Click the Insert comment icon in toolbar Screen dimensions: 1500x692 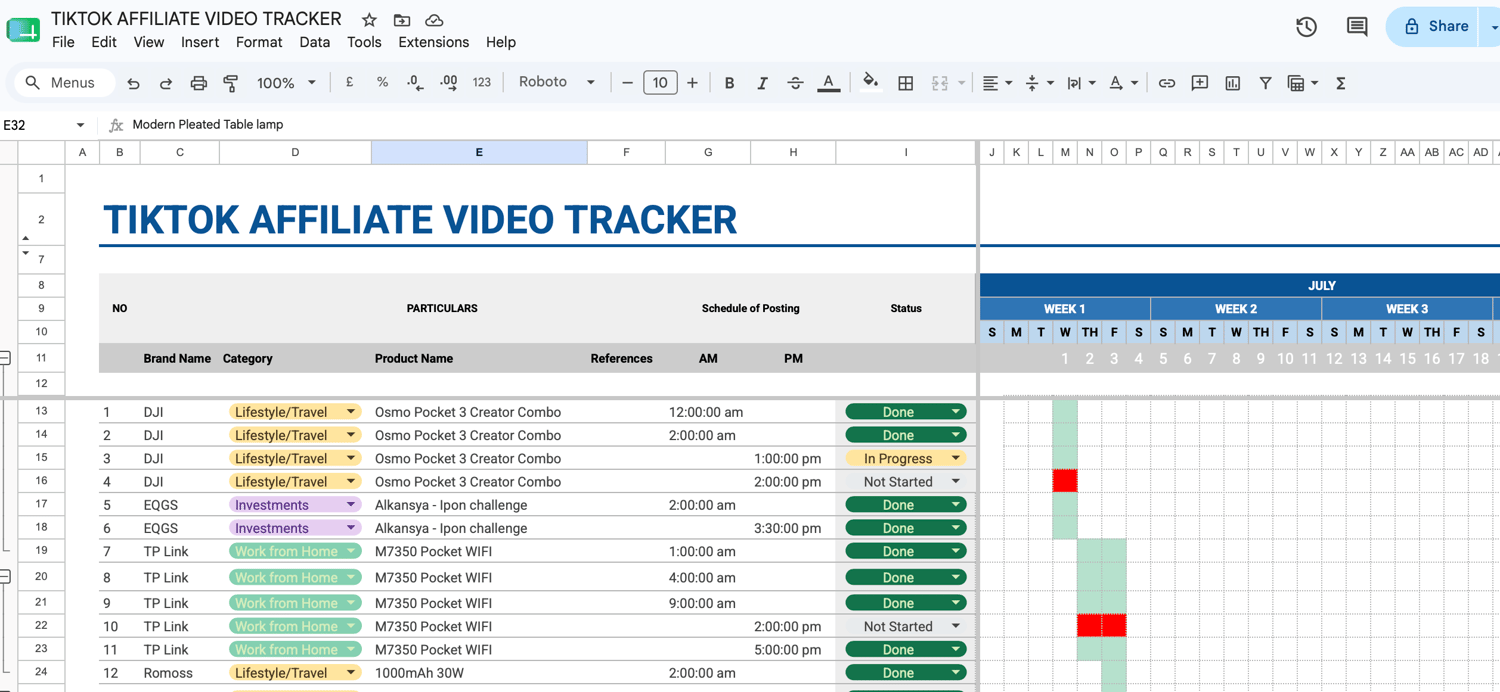click(x=1200, y=83)
